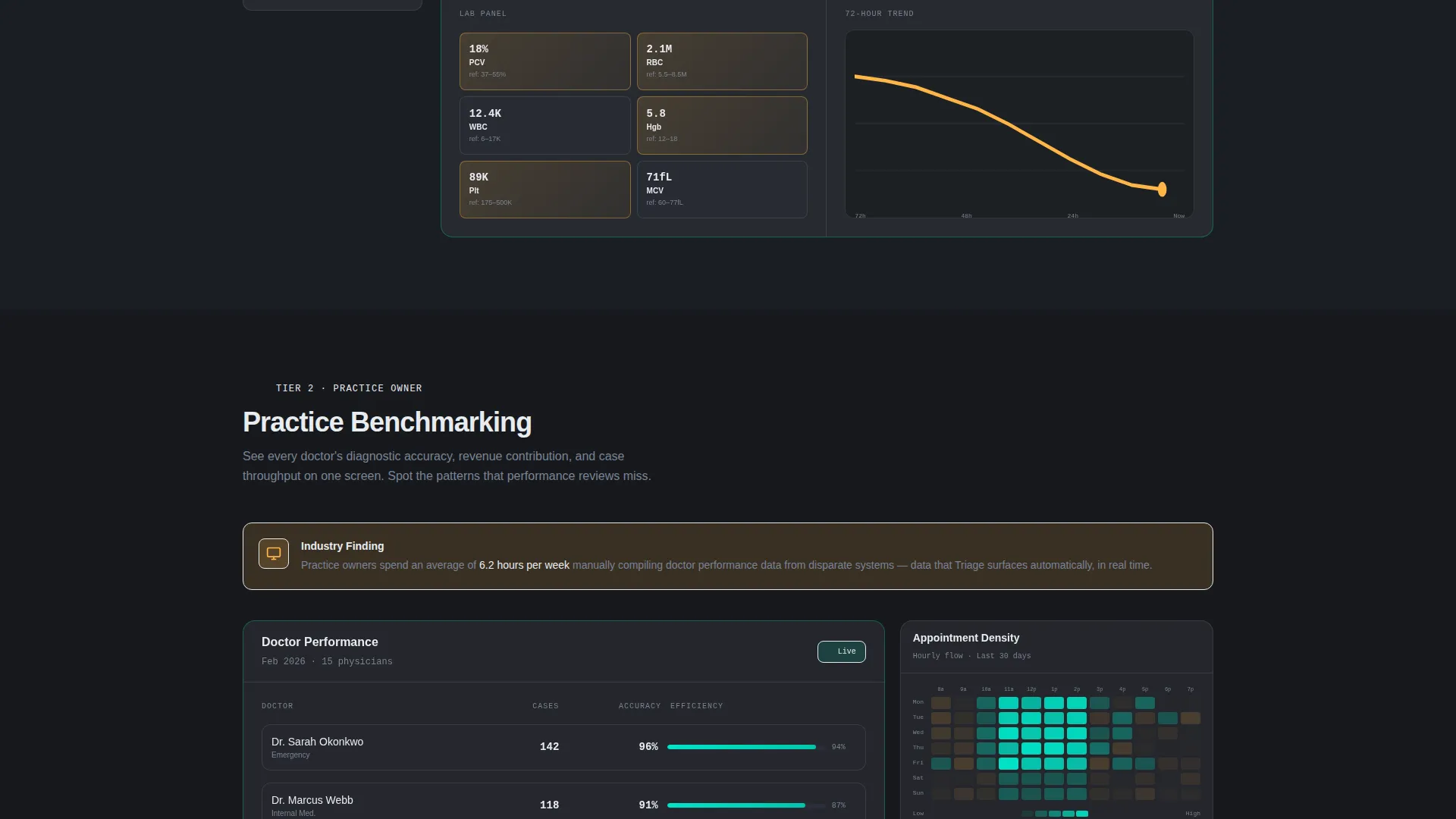Select the Saturday 12p heatmap cell
Viewport: 1456px width, 819px height.
(x=1031, y=779)
